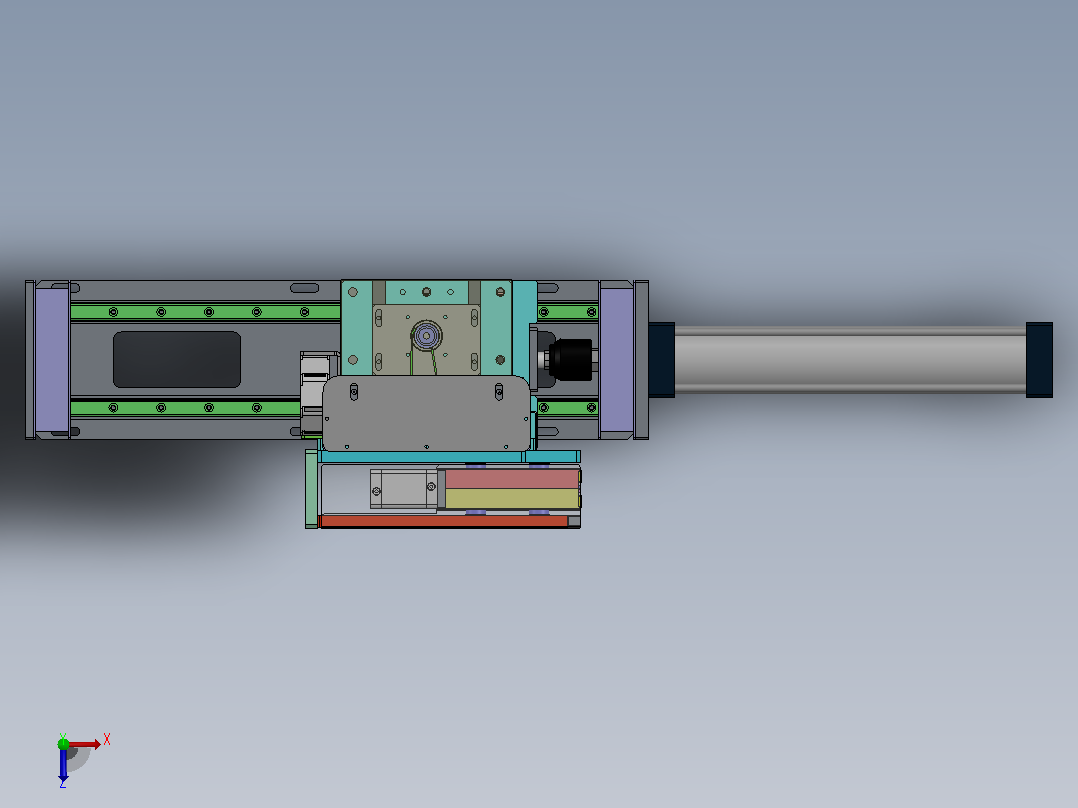Select the black cylindrical connector

571,360
